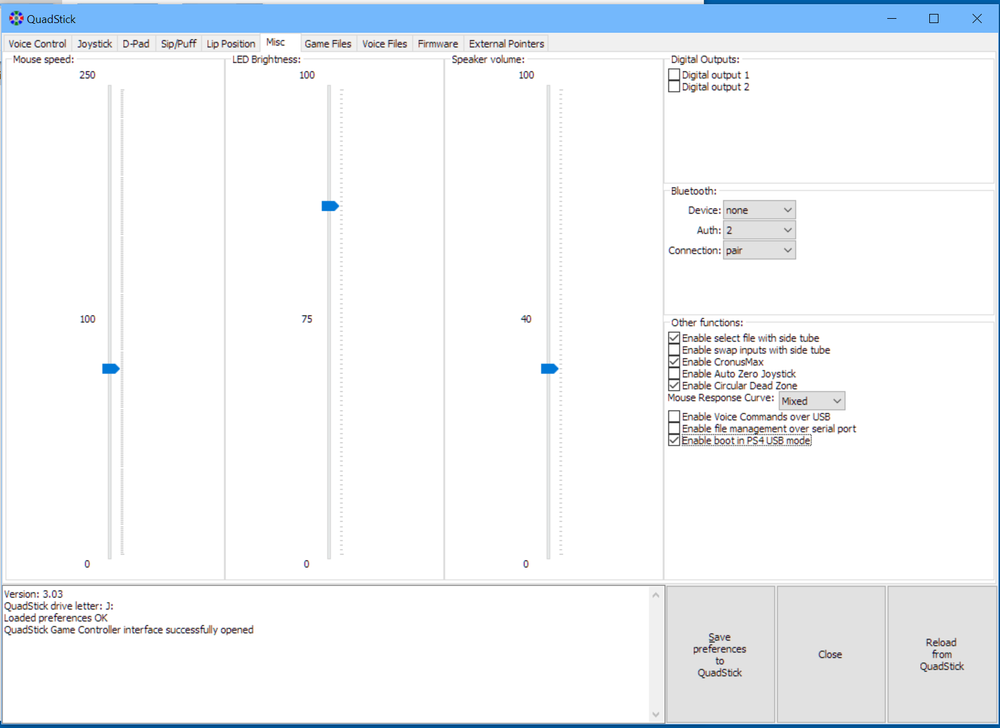1000x728 pixels.
Task: Click the QuadStick app icon in title bar
Action: pos(16,18)
